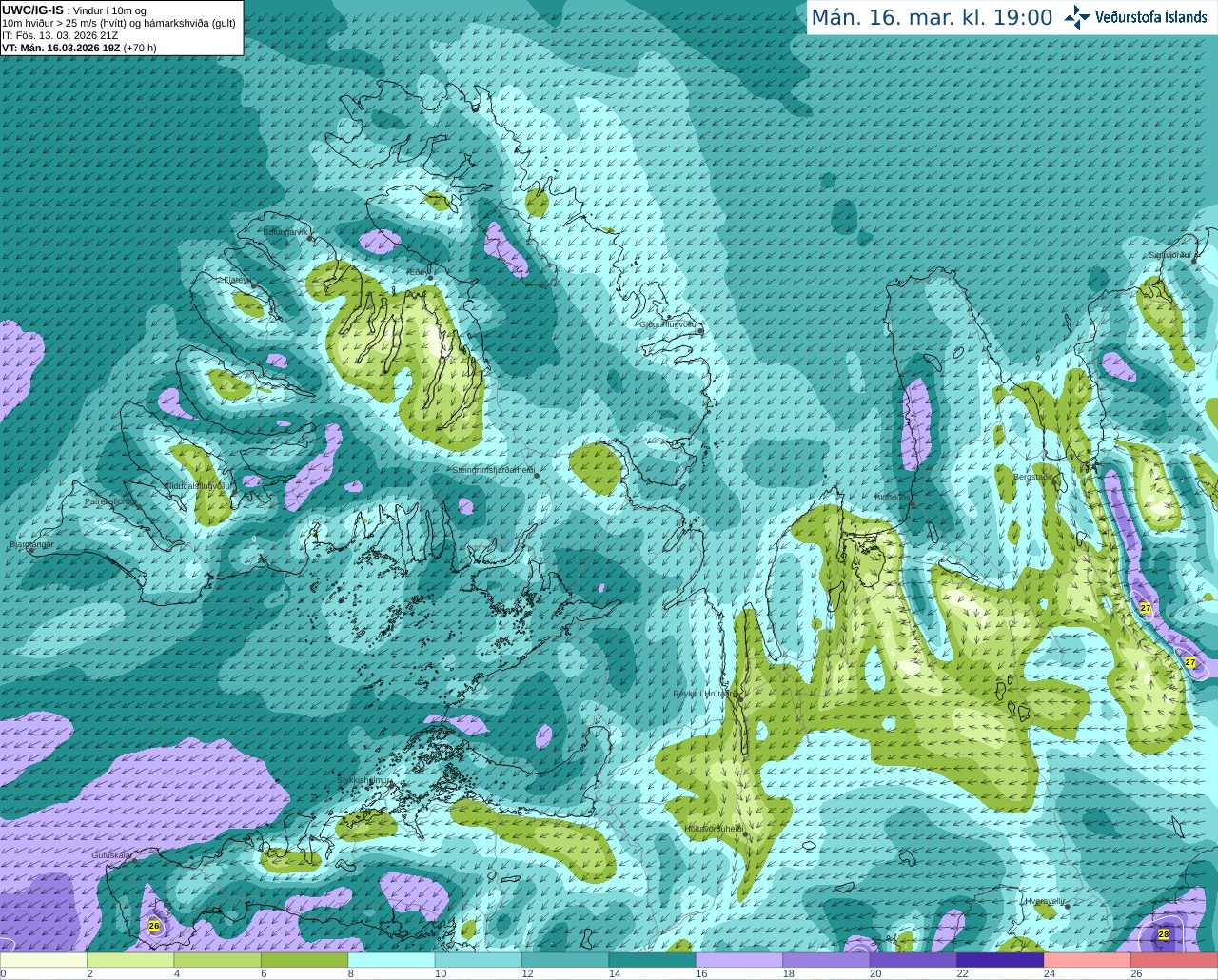Viewport: 1218px width, 980px height.
Task: Select the Bjargtangar station label
Action: pos(31,544)
